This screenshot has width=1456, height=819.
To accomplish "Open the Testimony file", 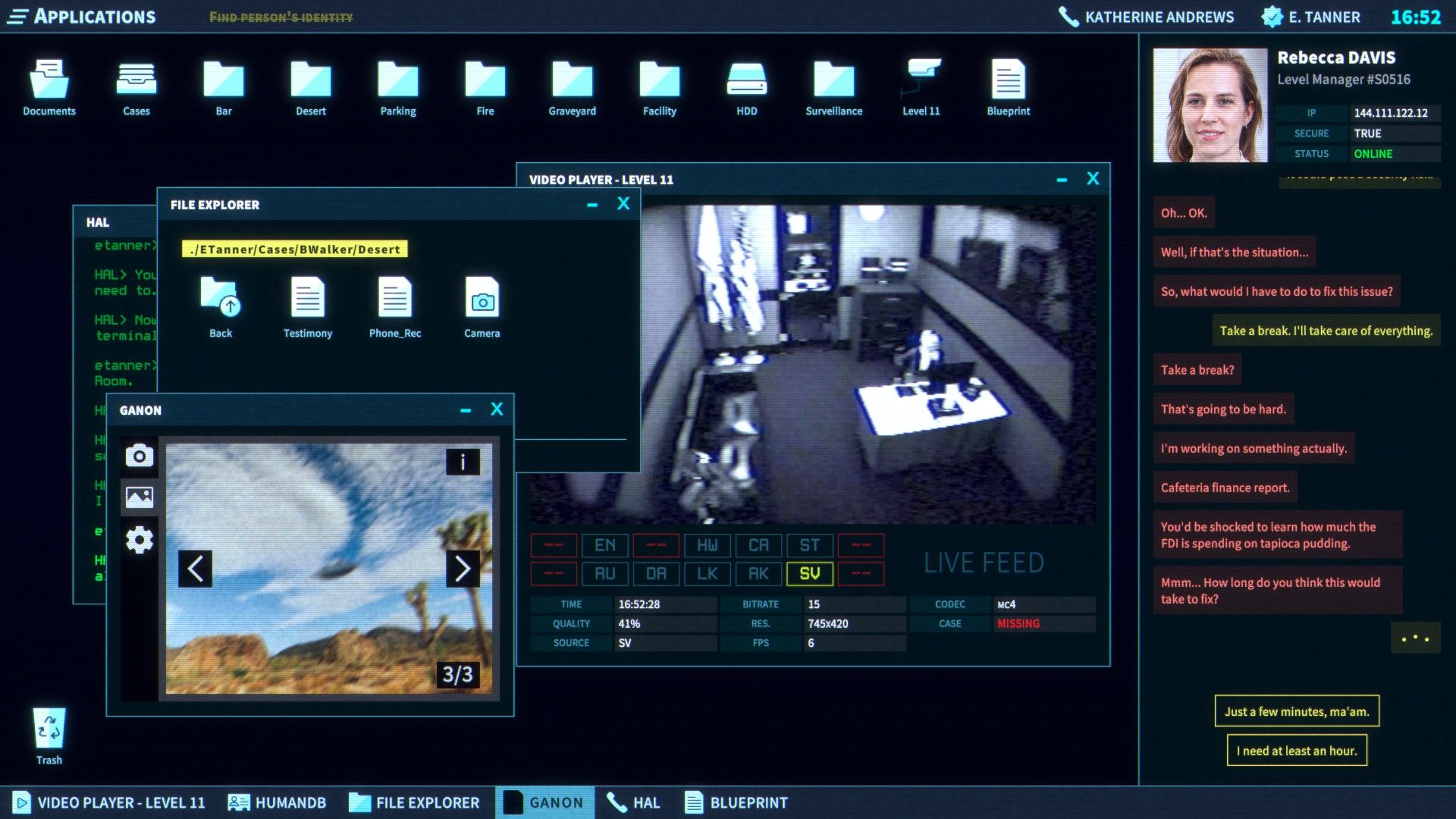I will pos(308,307).
